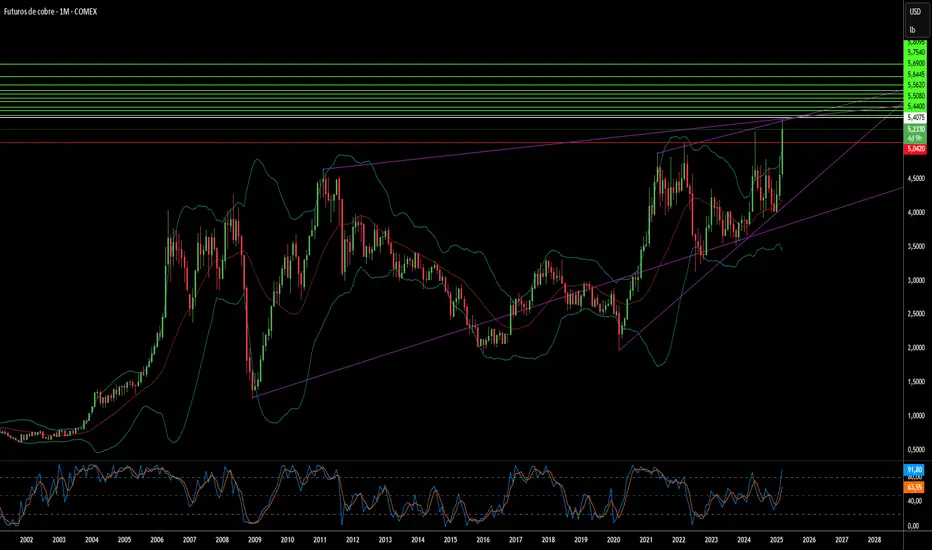Click the current price label 5,2330
Viewport: 932px width, 550px height.
point(915,129)
